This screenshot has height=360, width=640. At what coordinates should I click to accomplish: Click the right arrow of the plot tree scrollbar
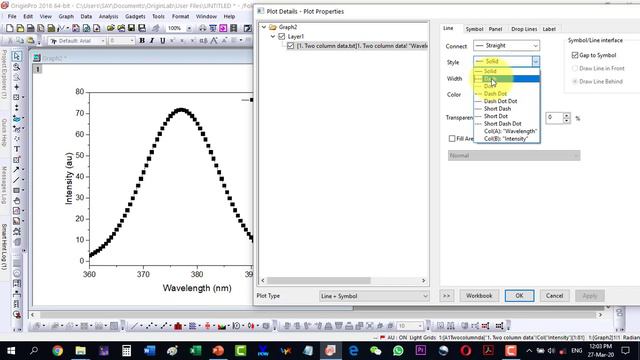point(423,280)
